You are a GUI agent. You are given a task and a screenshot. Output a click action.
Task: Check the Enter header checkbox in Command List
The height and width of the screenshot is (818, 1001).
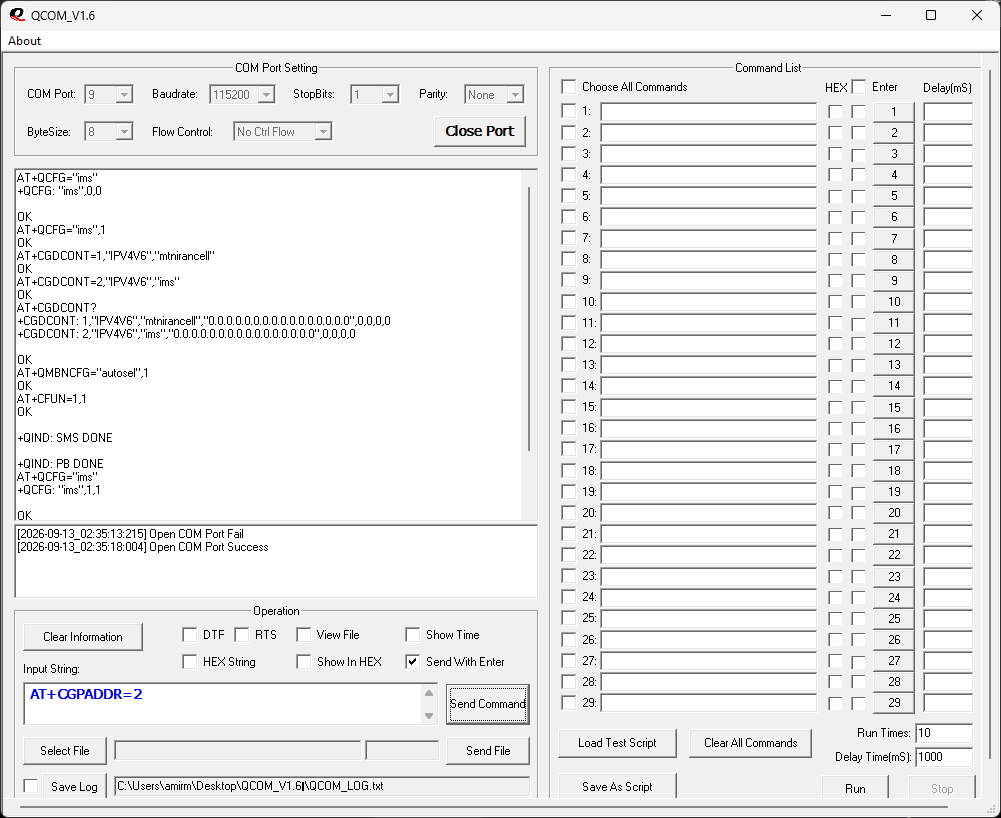click(x=859, y=87)
